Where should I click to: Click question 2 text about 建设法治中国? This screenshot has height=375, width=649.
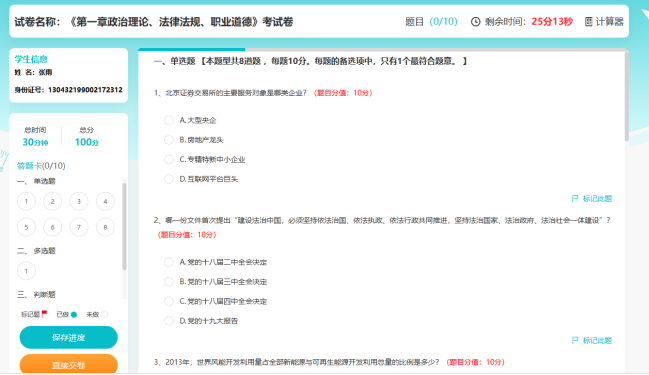pos(382,221)
